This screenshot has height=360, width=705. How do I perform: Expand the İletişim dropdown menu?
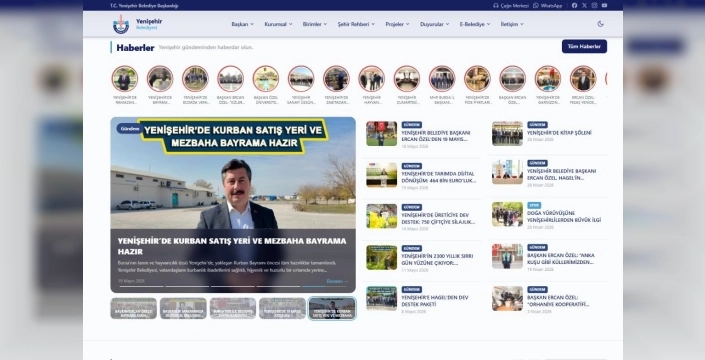pos(512,24)
